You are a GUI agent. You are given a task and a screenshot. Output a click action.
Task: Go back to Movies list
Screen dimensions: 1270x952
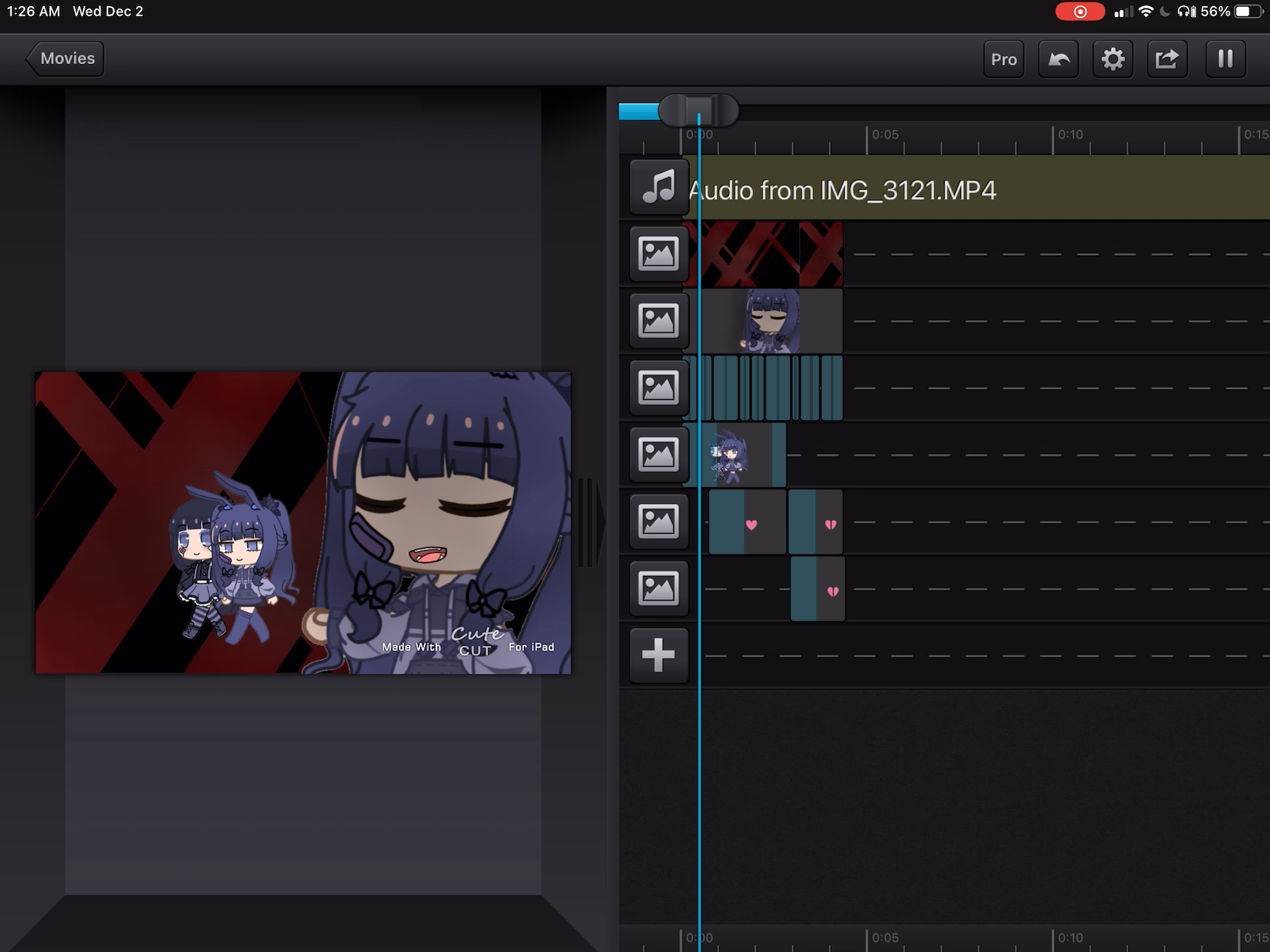65,58
